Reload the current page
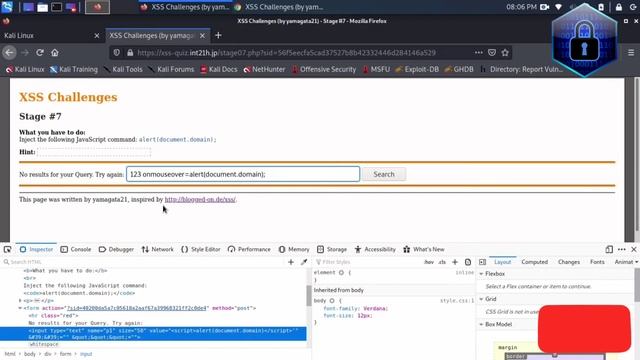 pos(40,53)
